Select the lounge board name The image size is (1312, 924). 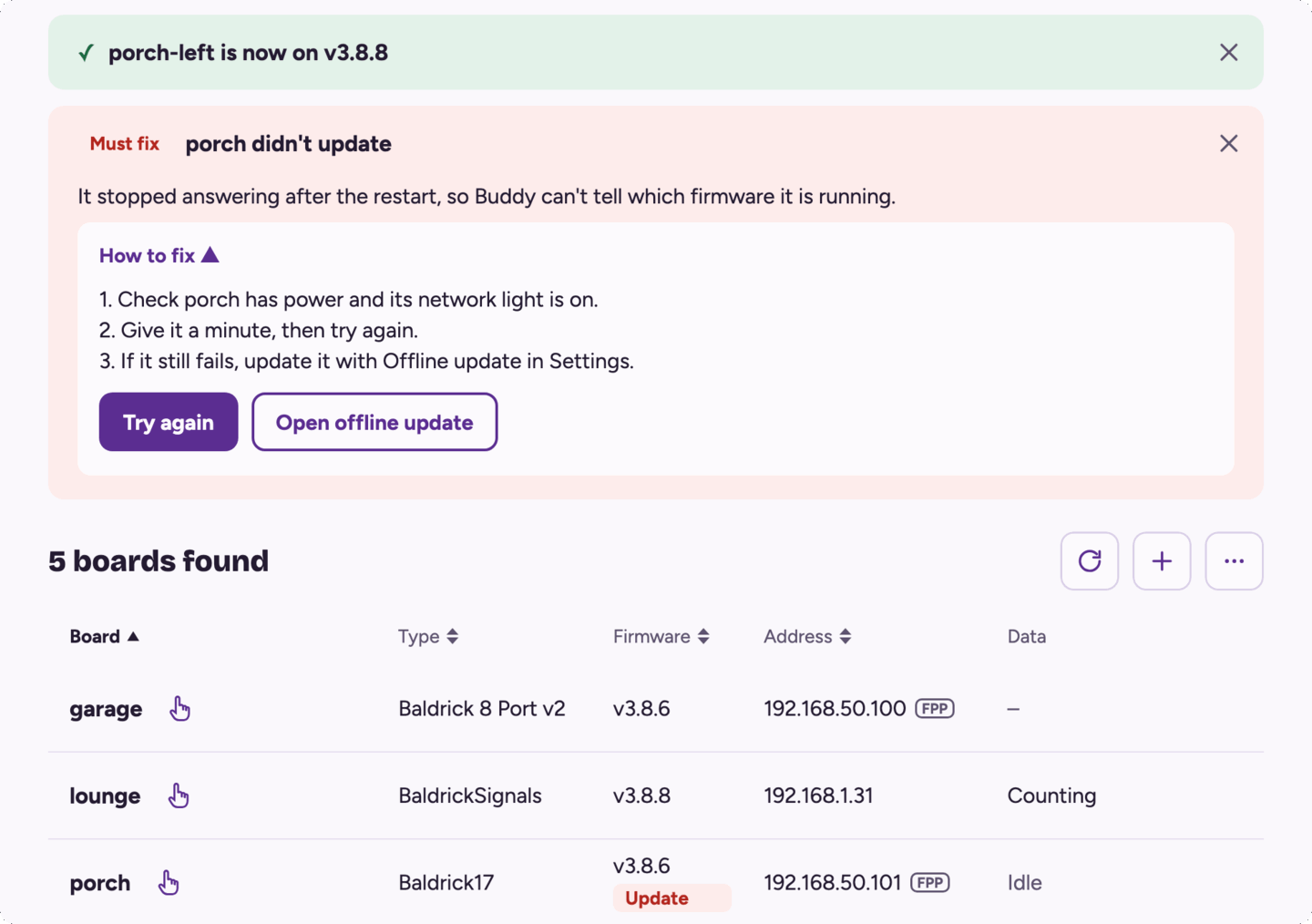105,796
